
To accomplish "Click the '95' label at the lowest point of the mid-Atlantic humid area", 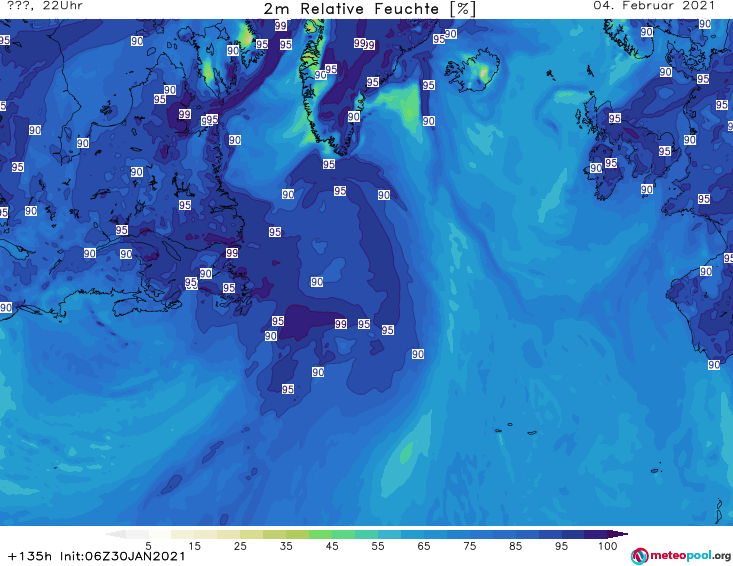I will 288,389.
